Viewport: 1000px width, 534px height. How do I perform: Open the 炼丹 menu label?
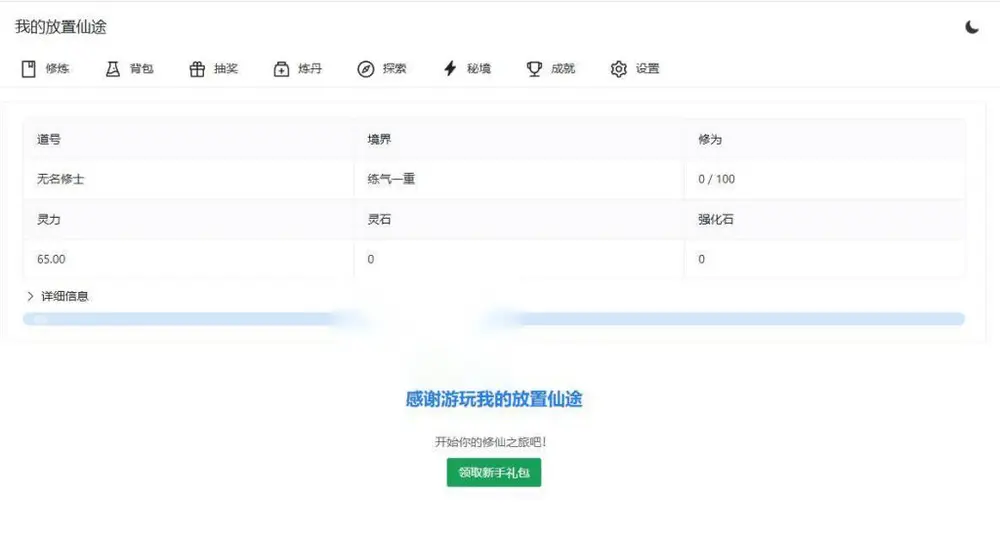click(310, 69)
